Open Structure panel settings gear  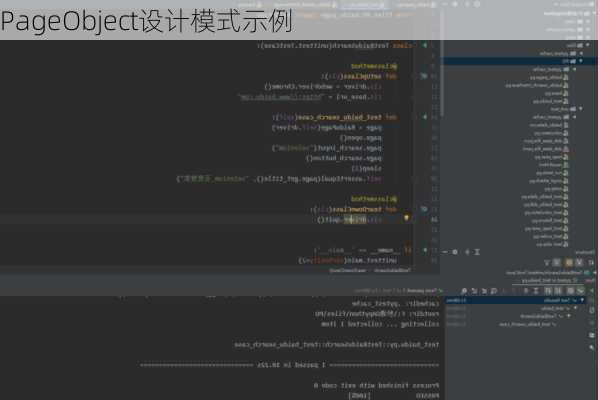(x=455, y=252)
